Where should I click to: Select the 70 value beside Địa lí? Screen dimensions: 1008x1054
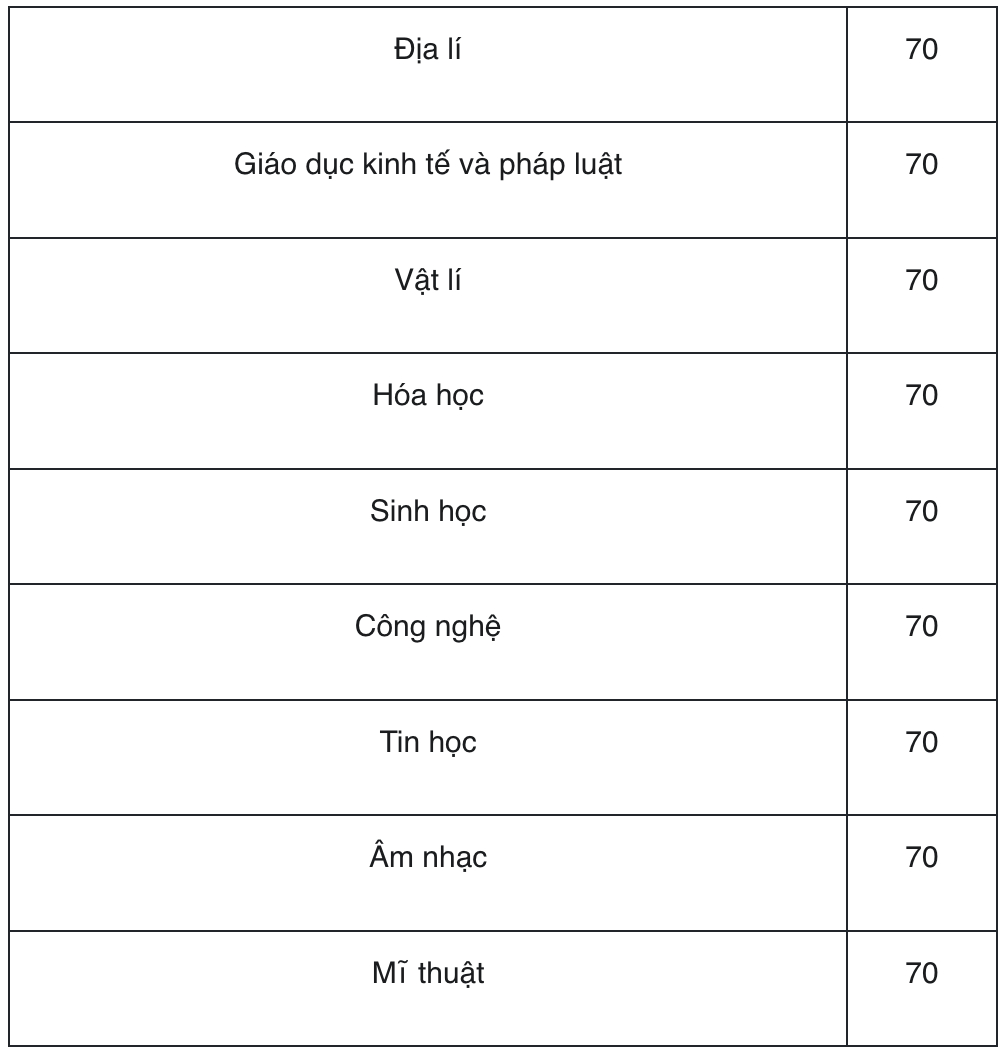tap(921, 50)
